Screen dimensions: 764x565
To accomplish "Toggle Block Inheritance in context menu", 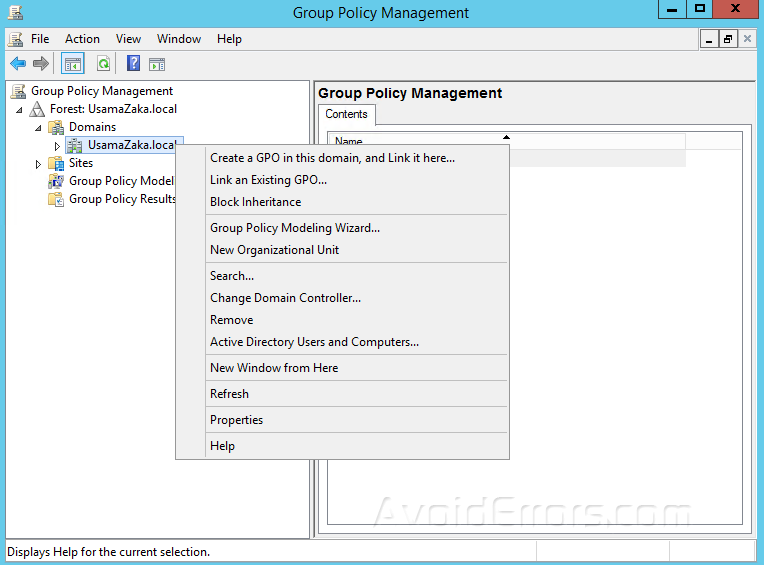I will 255,202.
